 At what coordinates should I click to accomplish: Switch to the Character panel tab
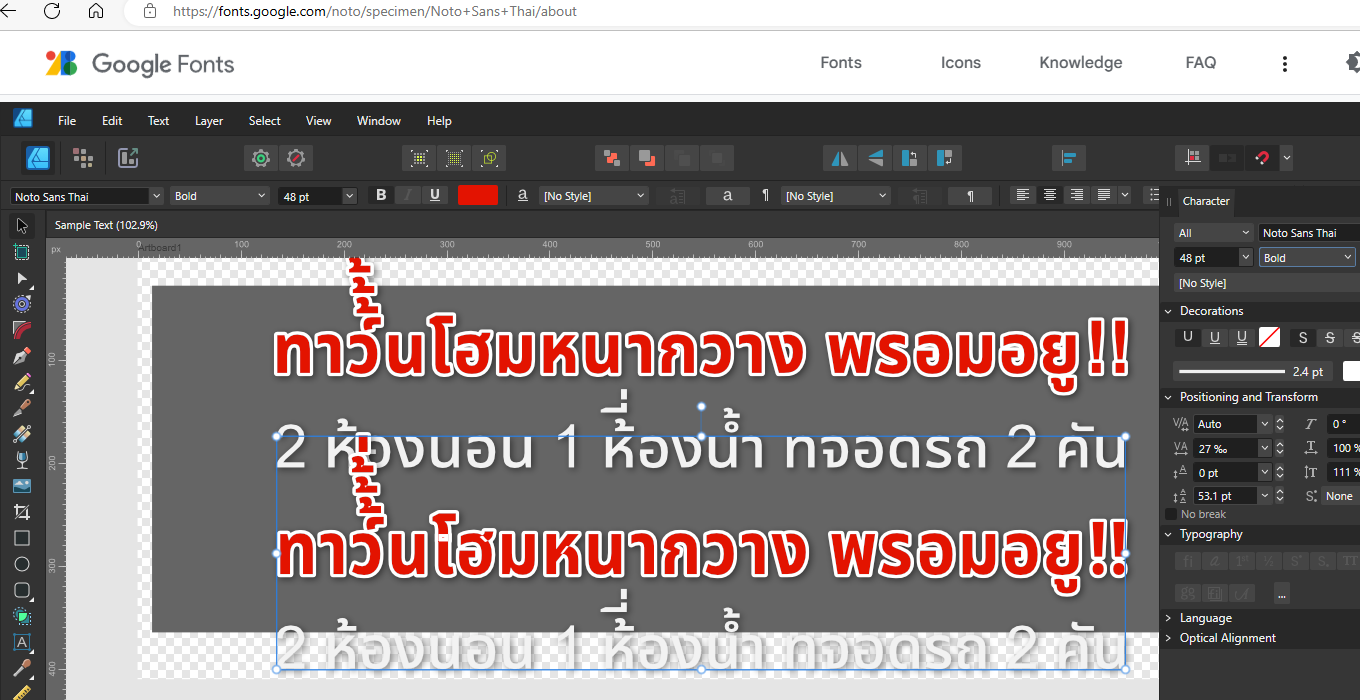1206,201
